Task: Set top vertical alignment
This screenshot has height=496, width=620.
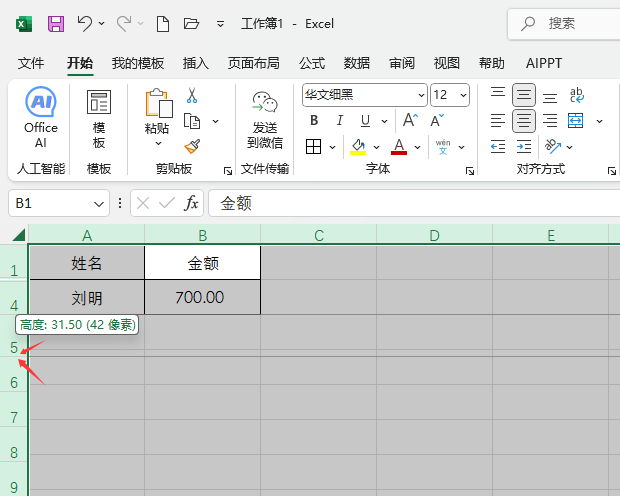Action: [x=498, y=95]
